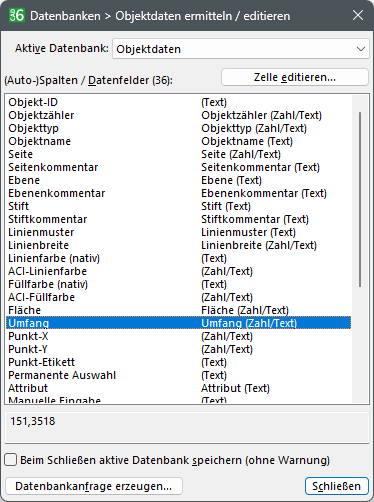
Task: Select the Füllfarbe (nativ) entry
Action: pos(178,284)
